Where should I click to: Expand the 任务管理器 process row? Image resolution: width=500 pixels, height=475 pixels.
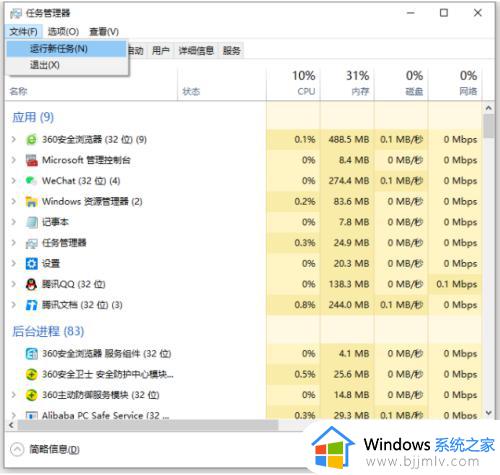pos(13,243)
